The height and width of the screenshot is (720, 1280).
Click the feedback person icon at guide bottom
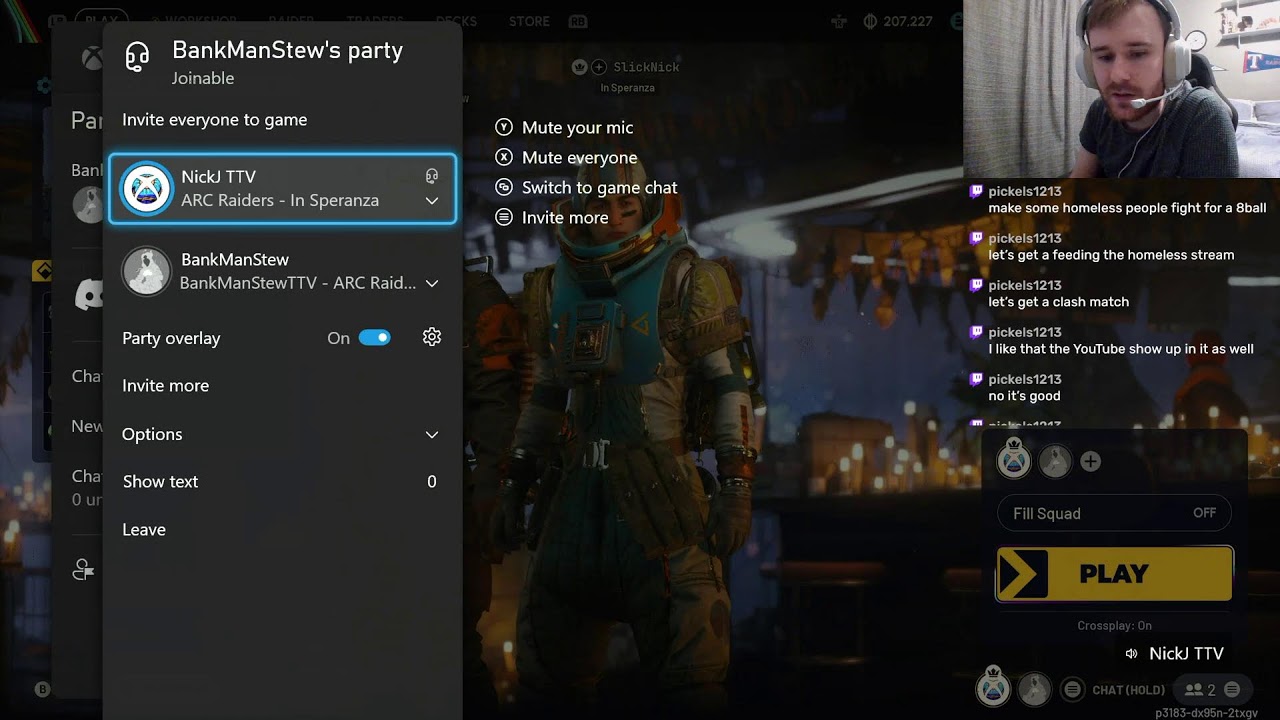pyautogui.click(x=84, y=570)
